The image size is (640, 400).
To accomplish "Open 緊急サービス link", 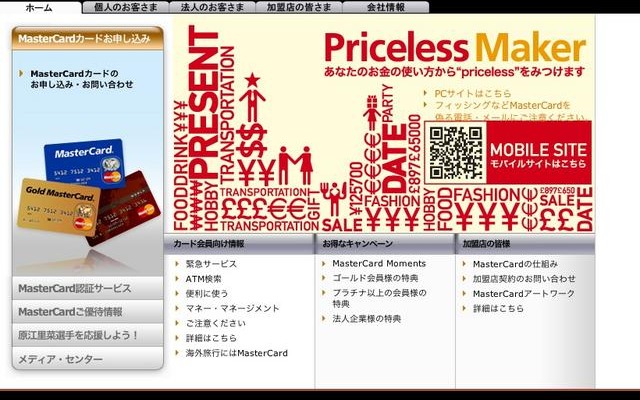I will pyautogui.click(x=211, y=264).
